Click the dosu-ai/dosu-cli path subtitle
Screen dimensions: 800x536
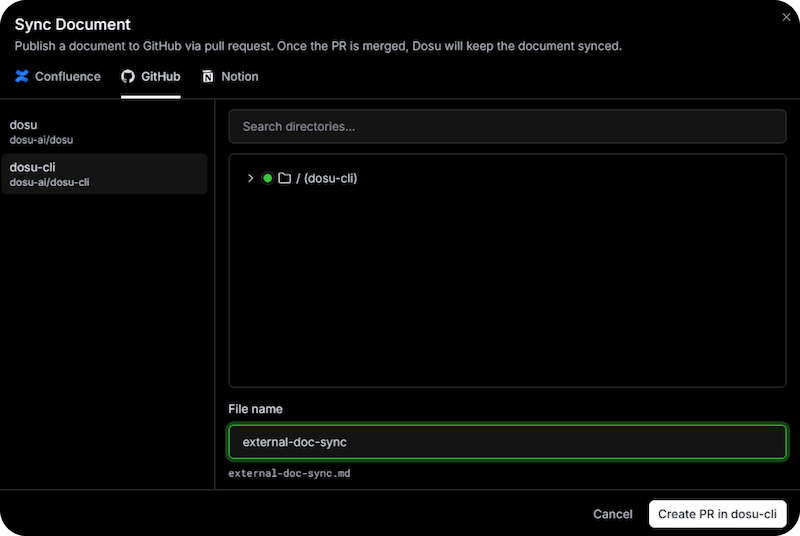49,182
